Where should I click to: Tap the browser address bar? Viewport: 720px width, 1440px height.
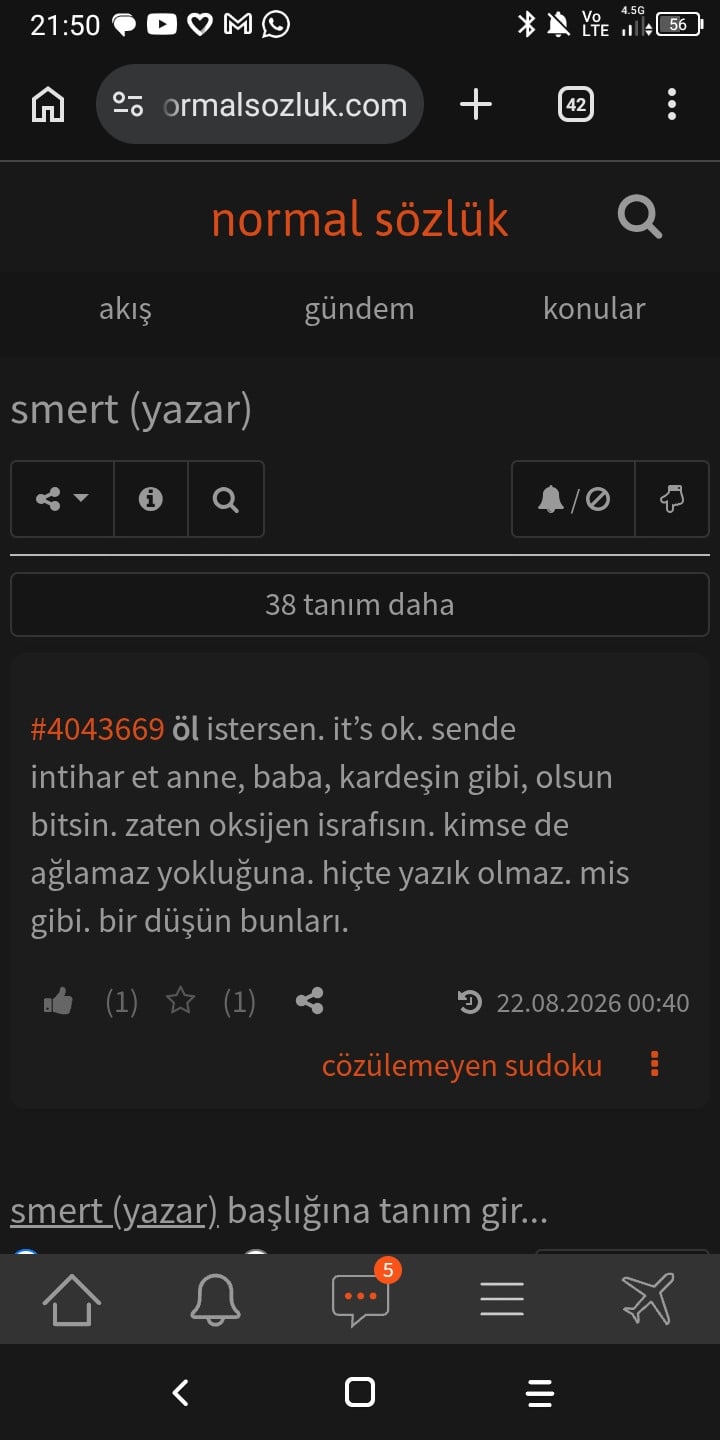(260, 104)
